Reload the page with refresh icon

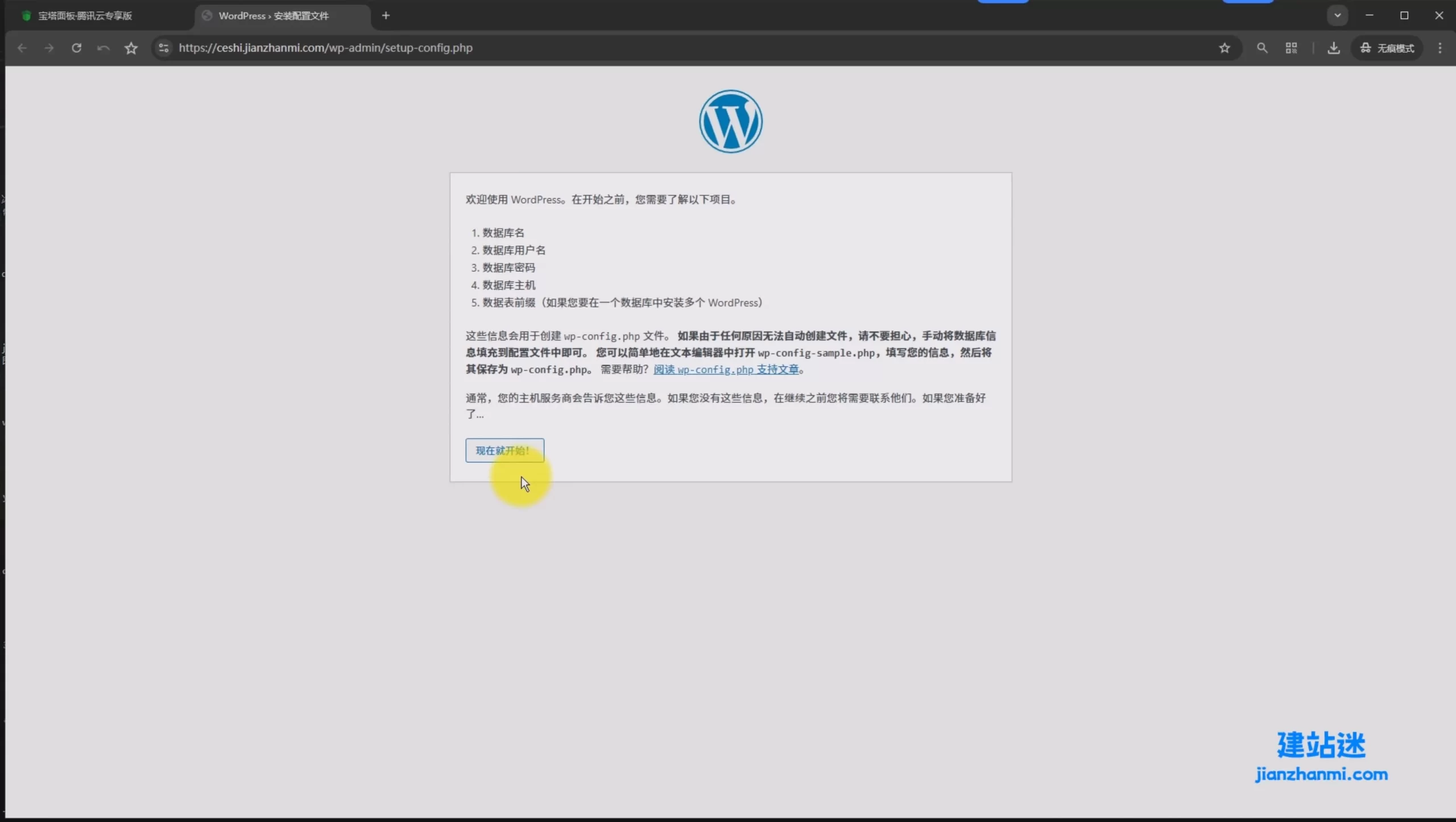click(x=76, y=48)
